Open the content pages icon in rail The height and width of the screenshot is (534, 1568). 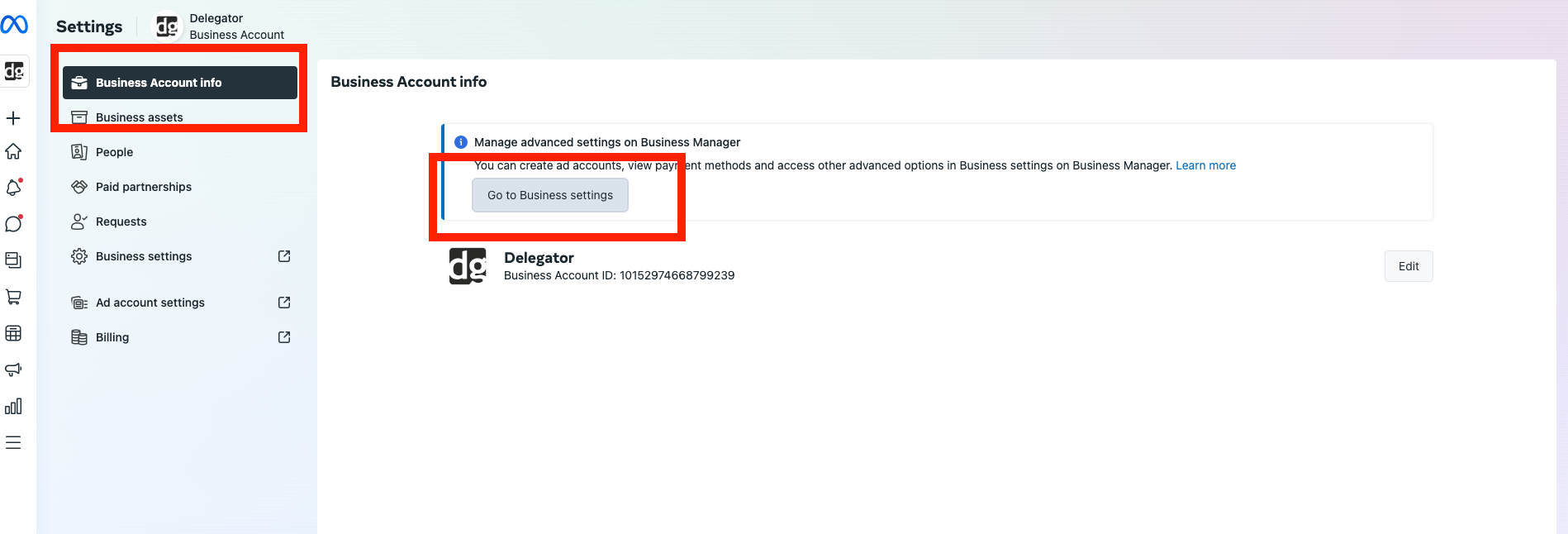pyautogui.click(x=13, y=260)
